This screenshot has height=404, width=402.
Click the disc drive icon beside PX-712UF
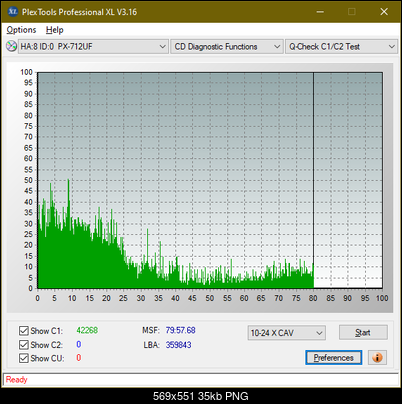[11, 46]
